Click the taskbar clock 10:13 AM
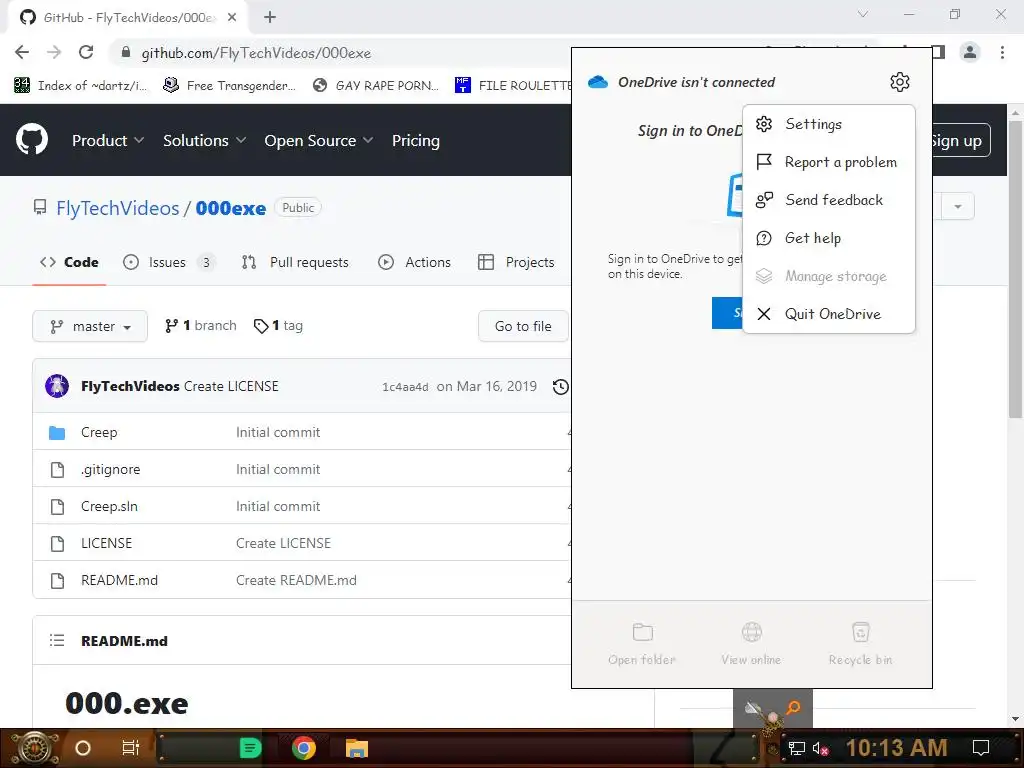This screenshot has width=1024, height=768. pyautogui.click(x=897, y=748)
